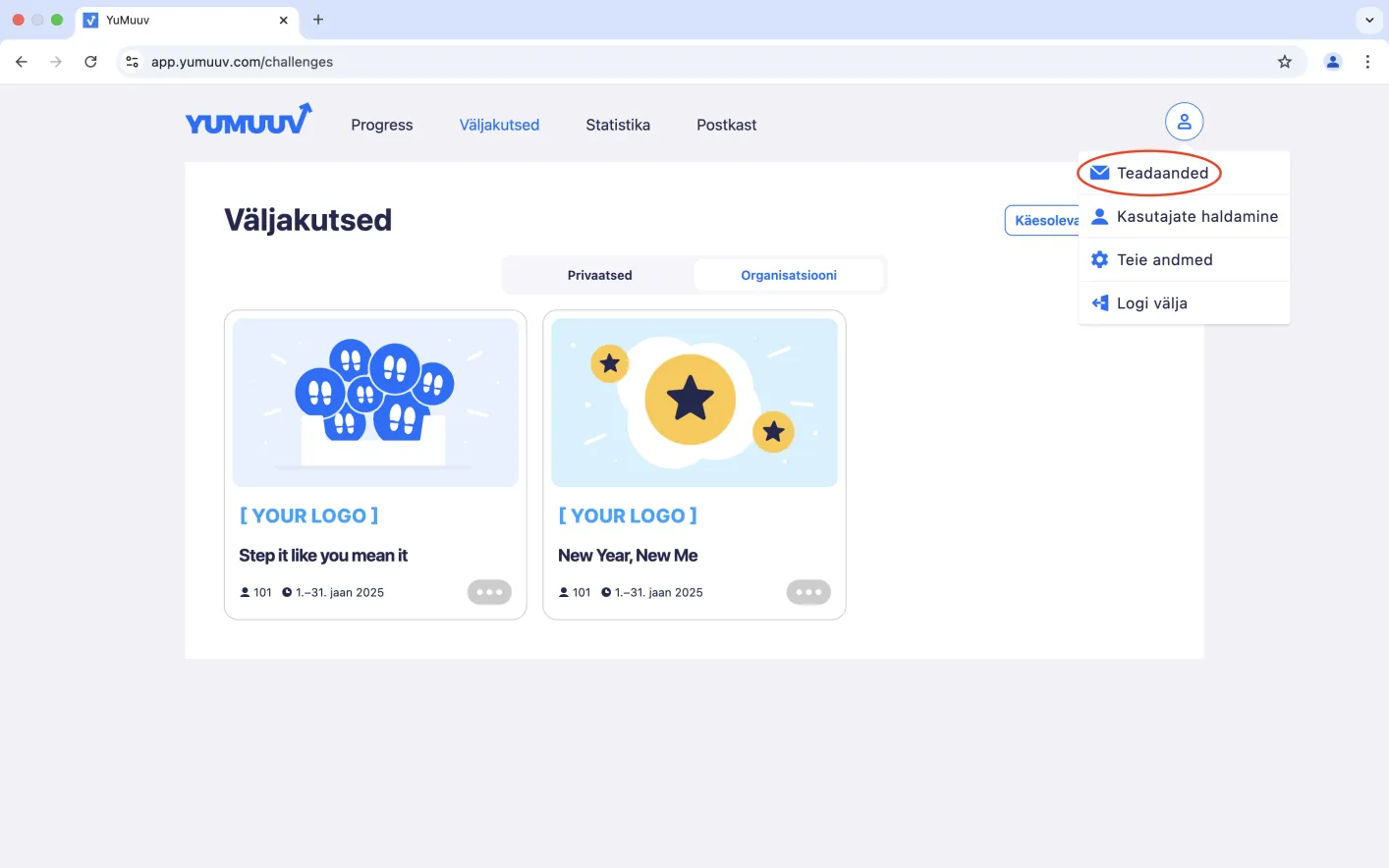Click the Step it like you mean it title
The image size is (1389, 868).
pyautogui.click(x=323, y=556)
